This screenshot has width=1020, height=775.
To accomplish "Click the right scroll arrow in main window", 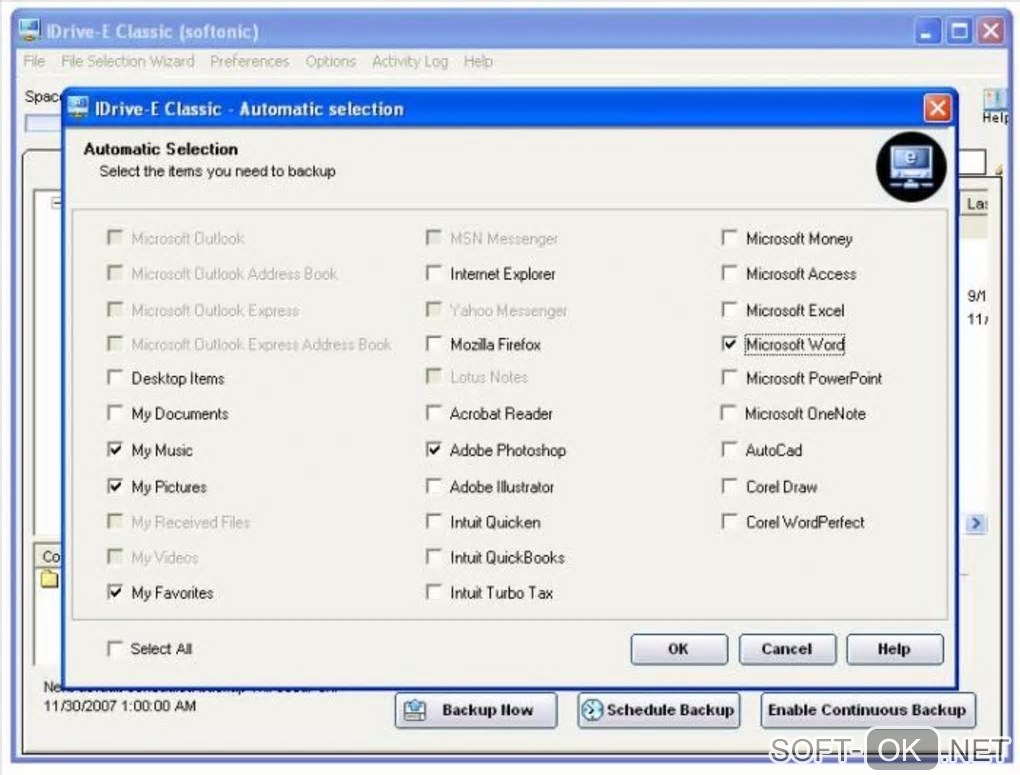I will 975,523.
